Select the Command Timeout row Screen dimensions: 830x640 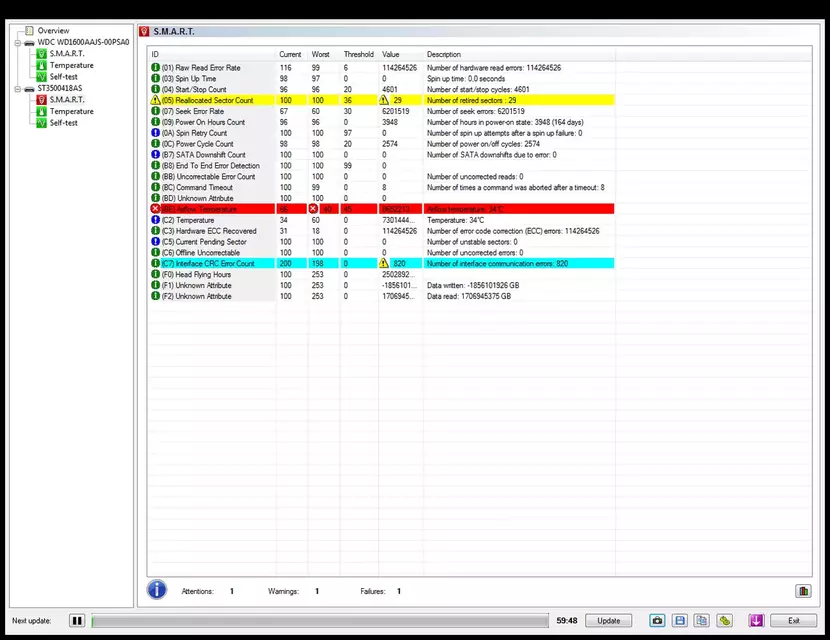pos(382,187)
